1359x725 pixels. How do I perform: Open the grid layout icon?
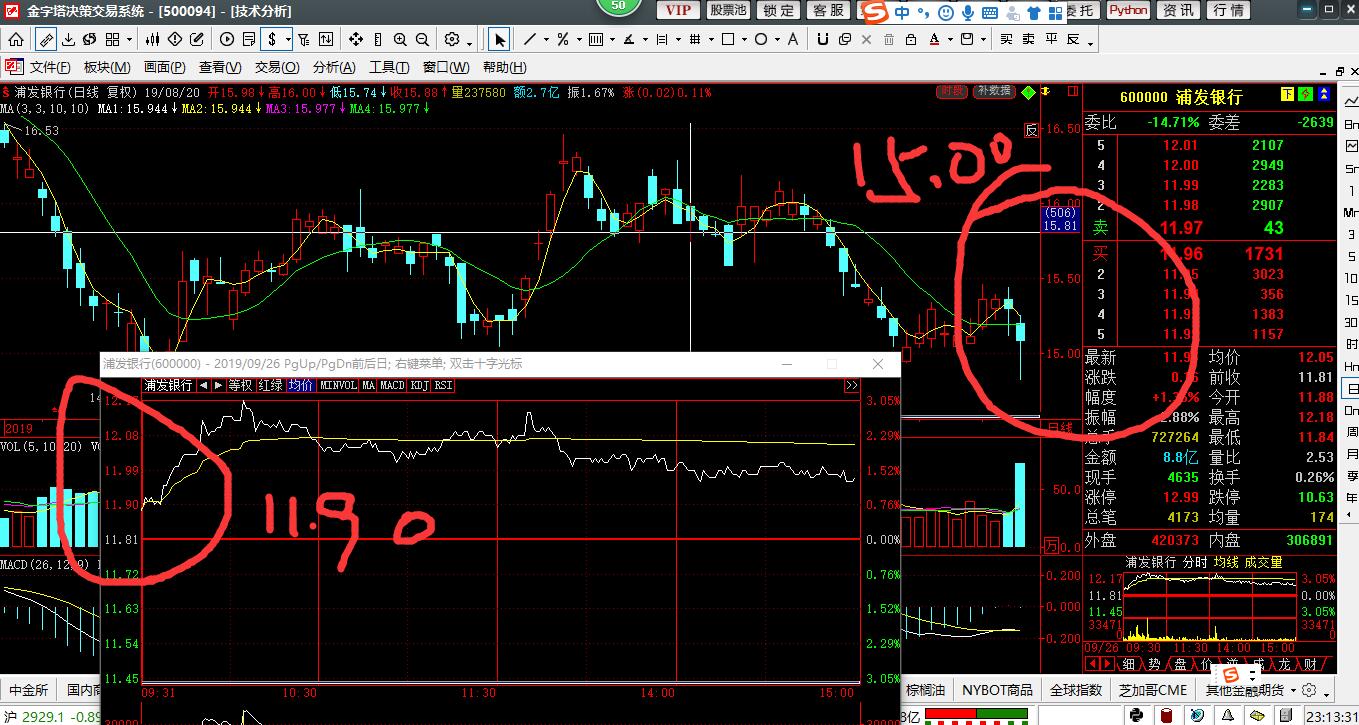112,39
